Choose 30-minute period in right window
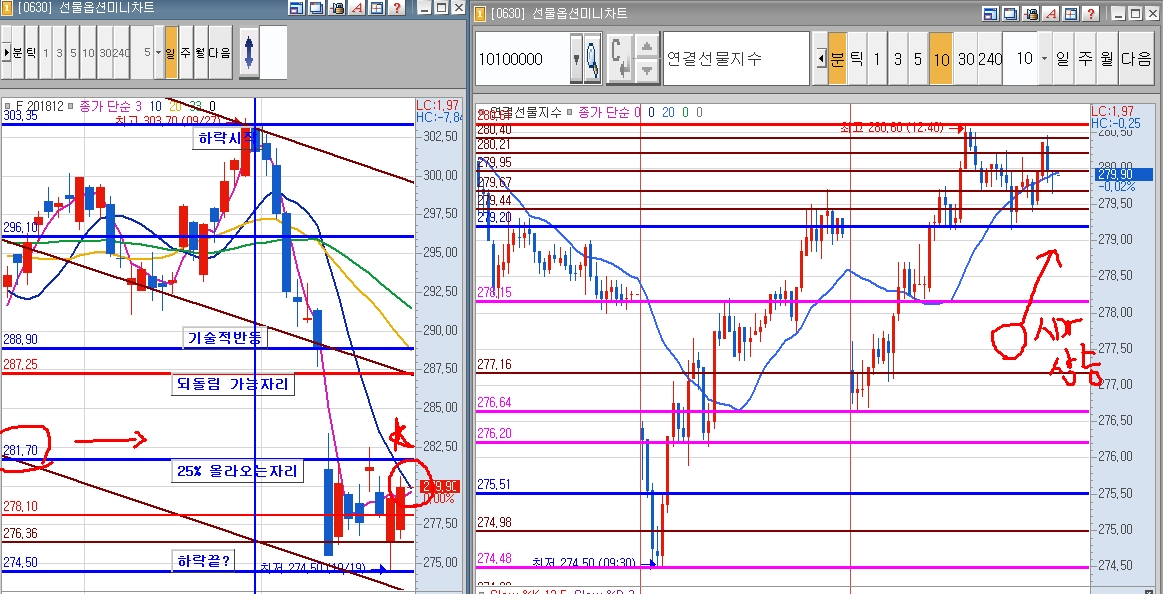The width and height of the screenshot is (1163, 594). click(966, 59)
